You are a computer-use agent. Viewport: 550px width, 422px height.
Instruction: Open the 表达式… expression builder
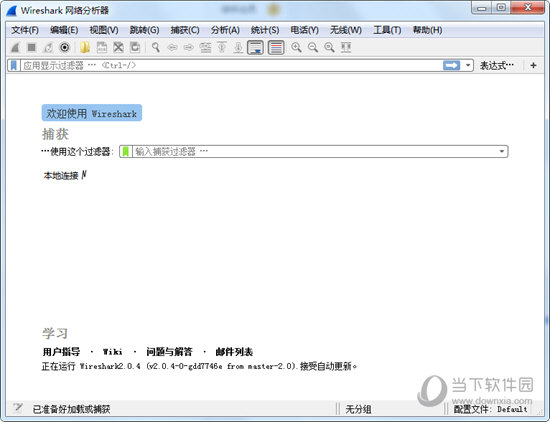497,65
